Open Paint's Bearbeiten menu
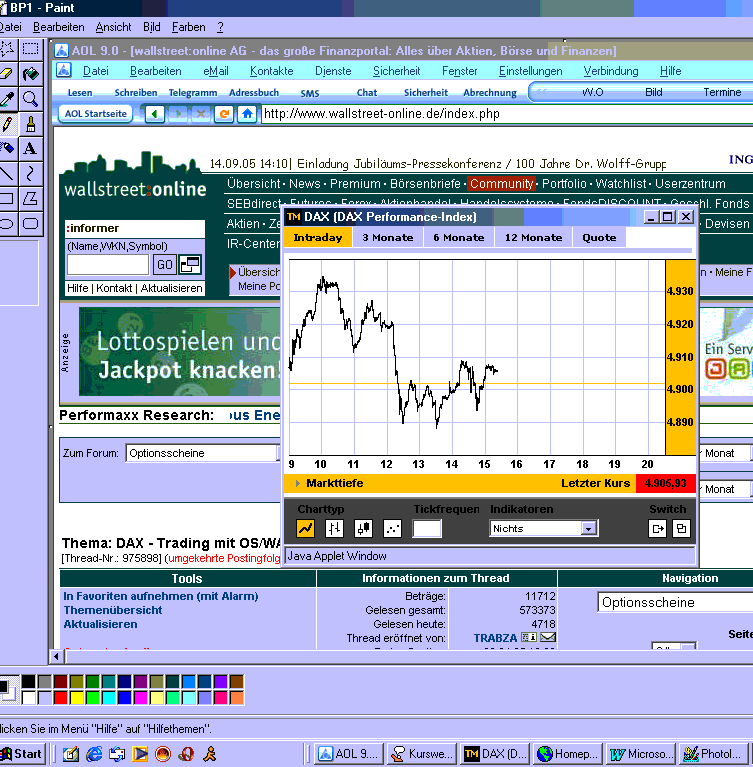 click(59, 27)
